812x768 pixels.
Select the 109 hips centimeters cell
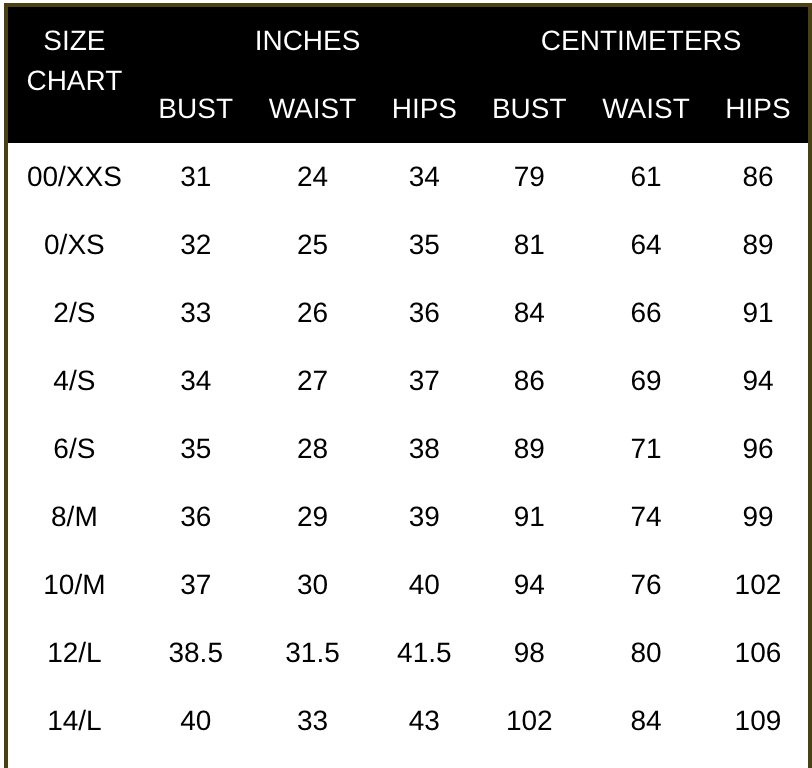757,721
